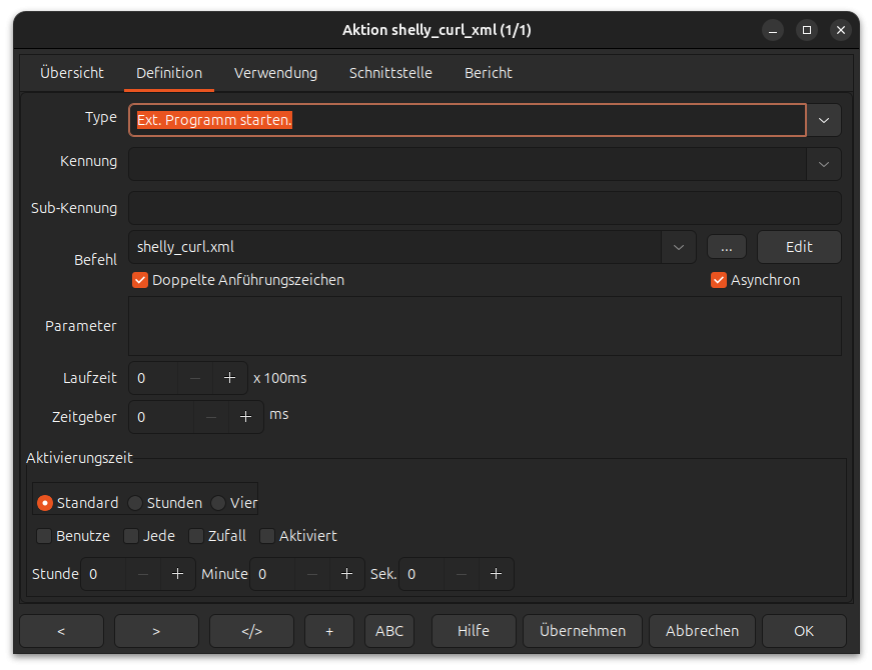The width and height of the screenshot is (872, 670).
Task: Open the Schnittstelle tab
Action: (x=391, y=73)
